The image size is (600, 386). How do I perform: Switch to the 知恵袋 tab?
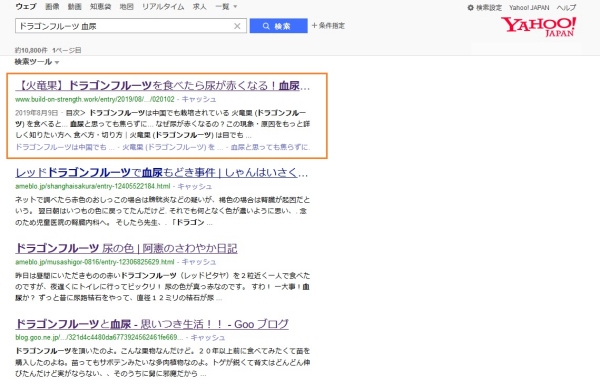click(x=101, y=7)
